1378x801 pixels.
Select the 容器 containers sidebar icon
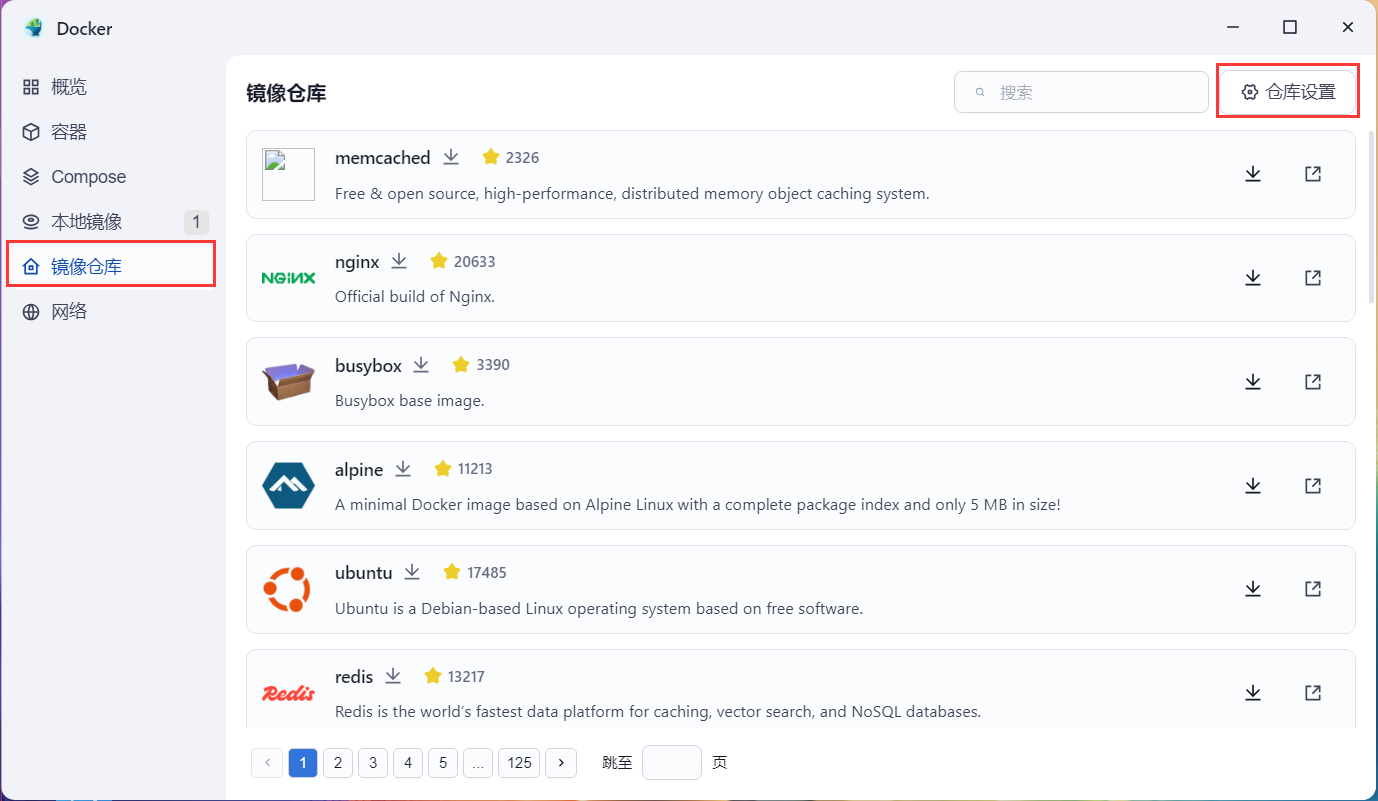click(x=31, y=131)
